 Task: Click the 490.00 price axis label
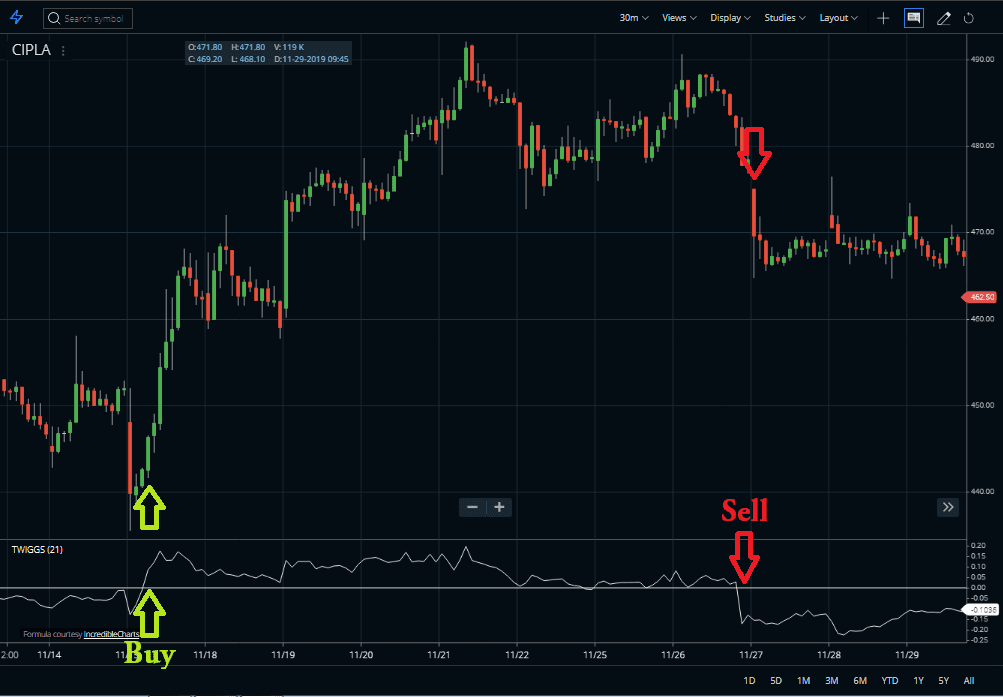983,59
